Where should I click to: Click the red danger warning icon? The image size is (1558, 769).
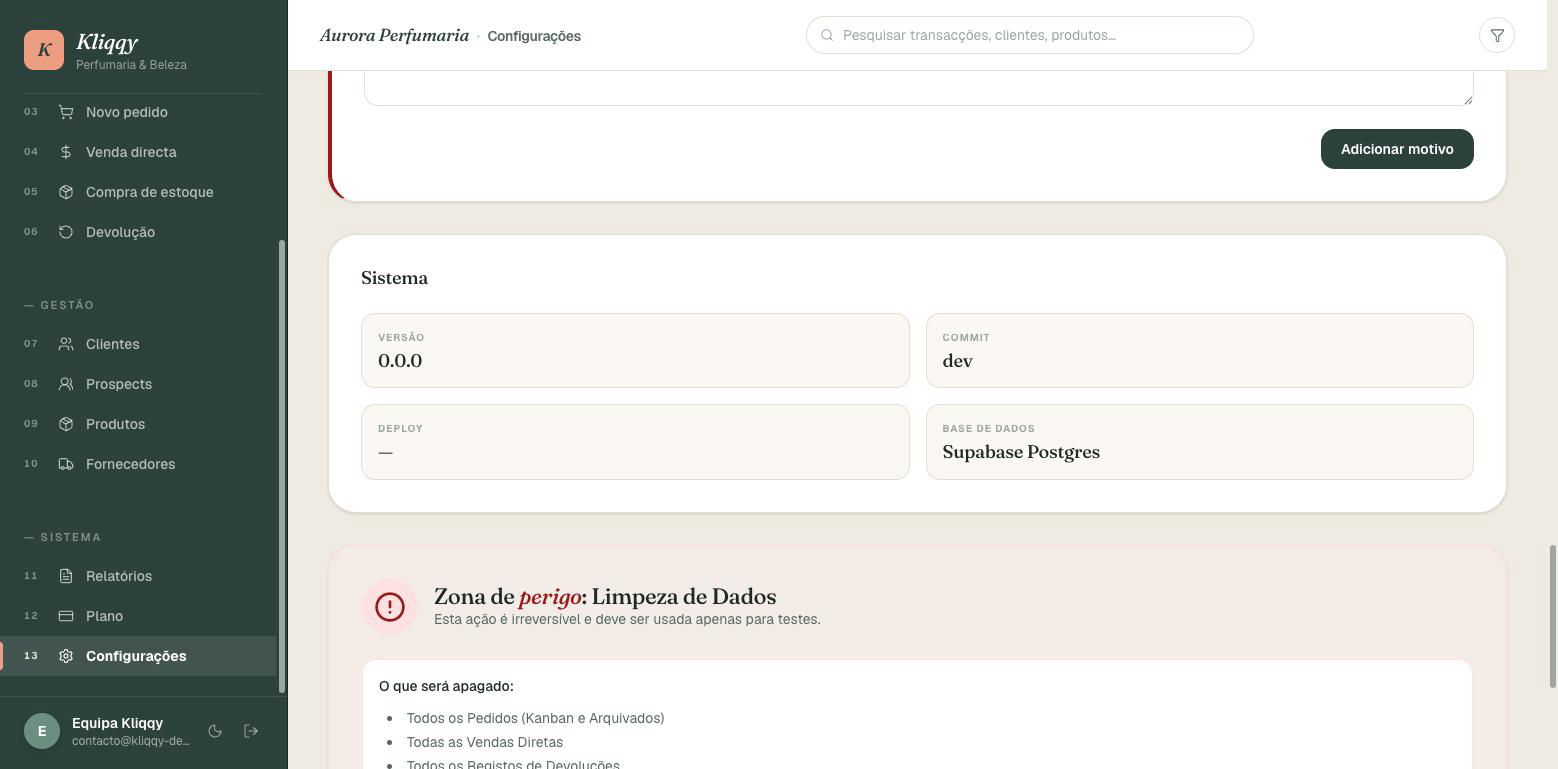[390, 606]
